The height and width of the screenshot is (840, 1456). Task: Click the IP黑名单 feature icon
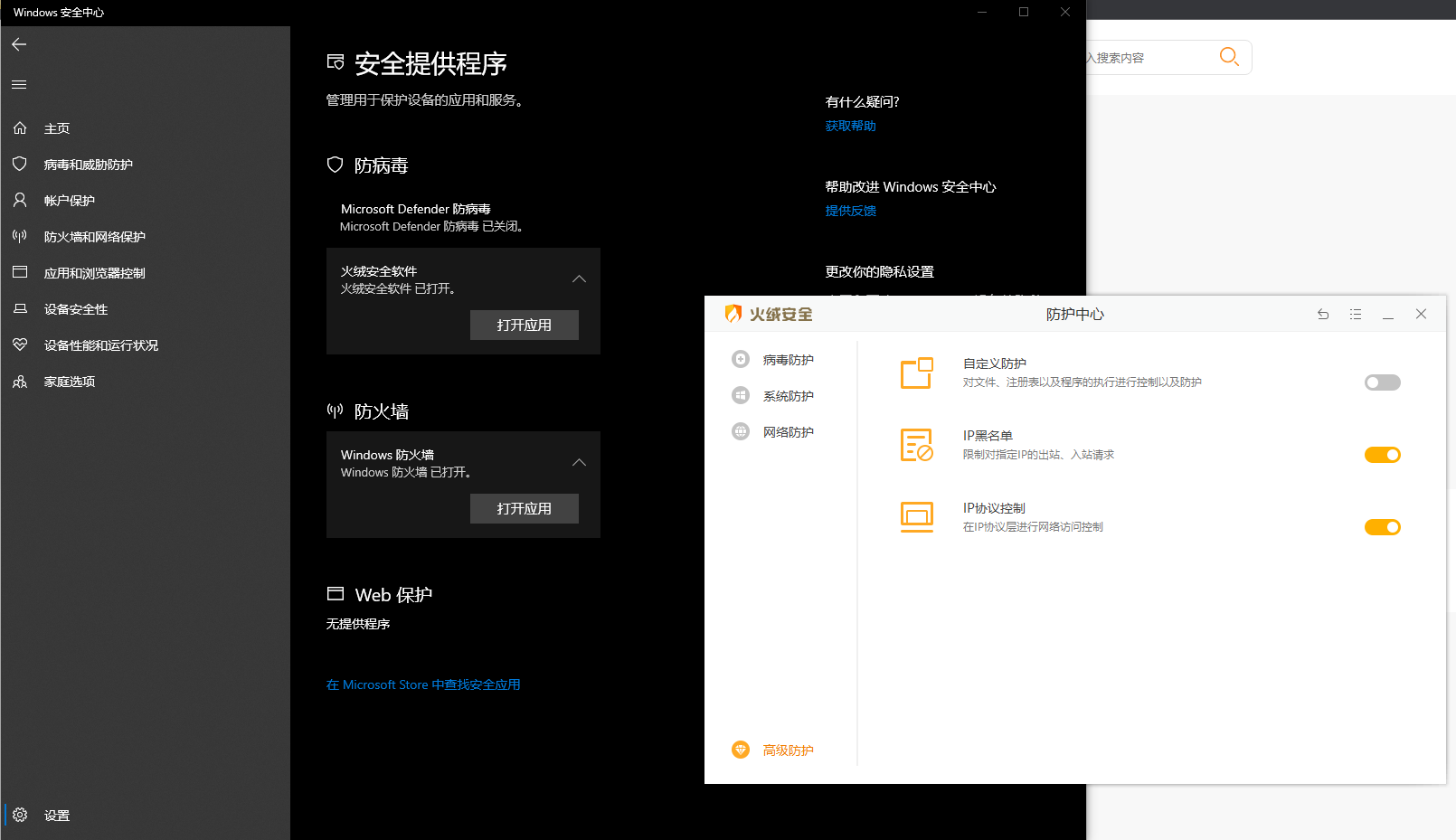click(x=917, y=445)
